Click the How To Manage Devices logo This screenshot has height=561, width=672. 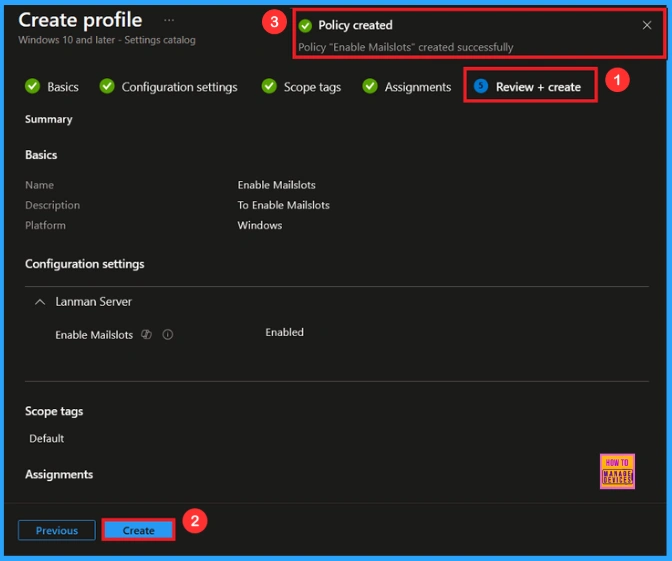617,472
